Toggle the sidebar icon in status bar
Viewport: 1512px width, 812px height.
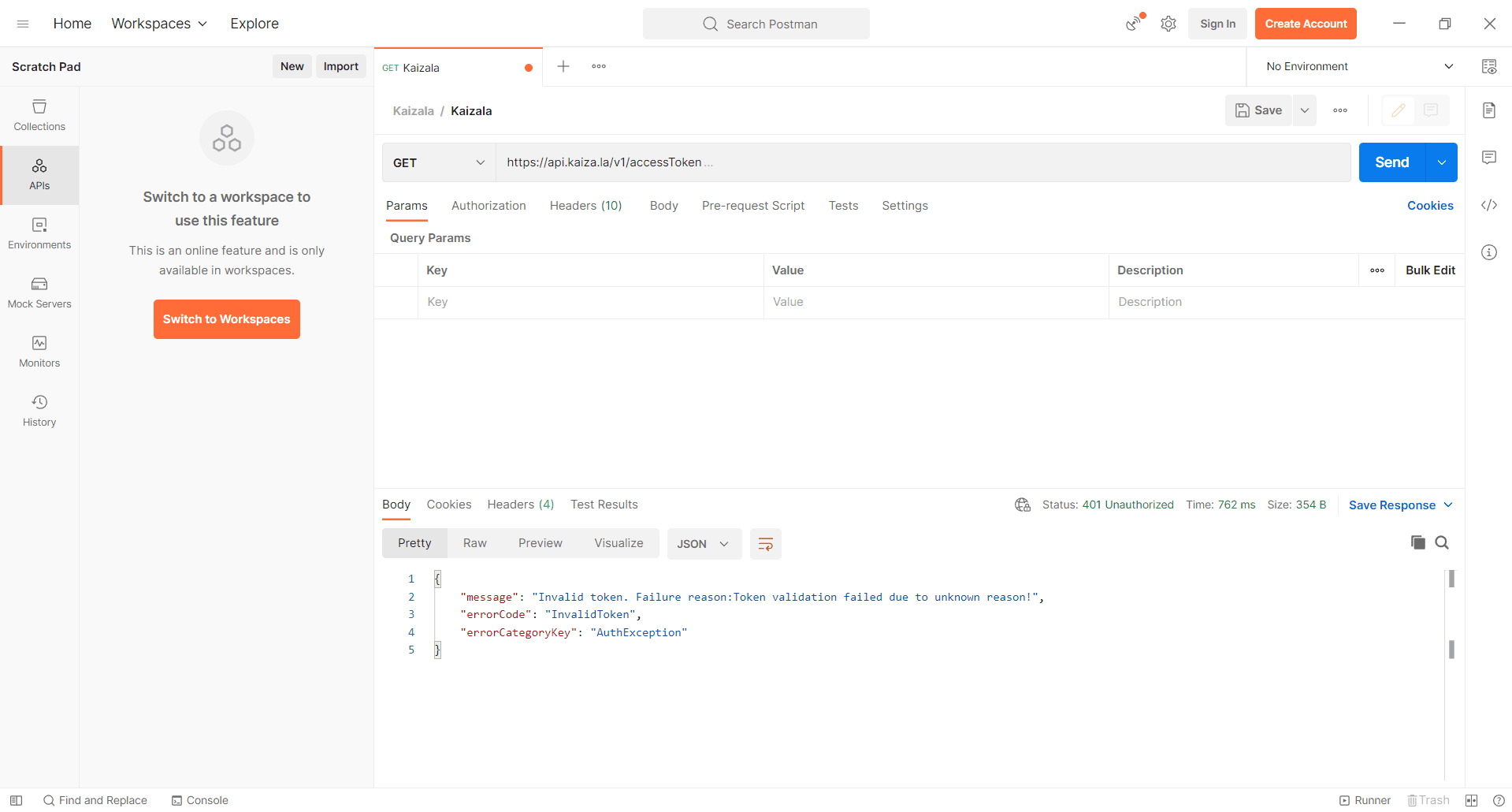point(16,800)
